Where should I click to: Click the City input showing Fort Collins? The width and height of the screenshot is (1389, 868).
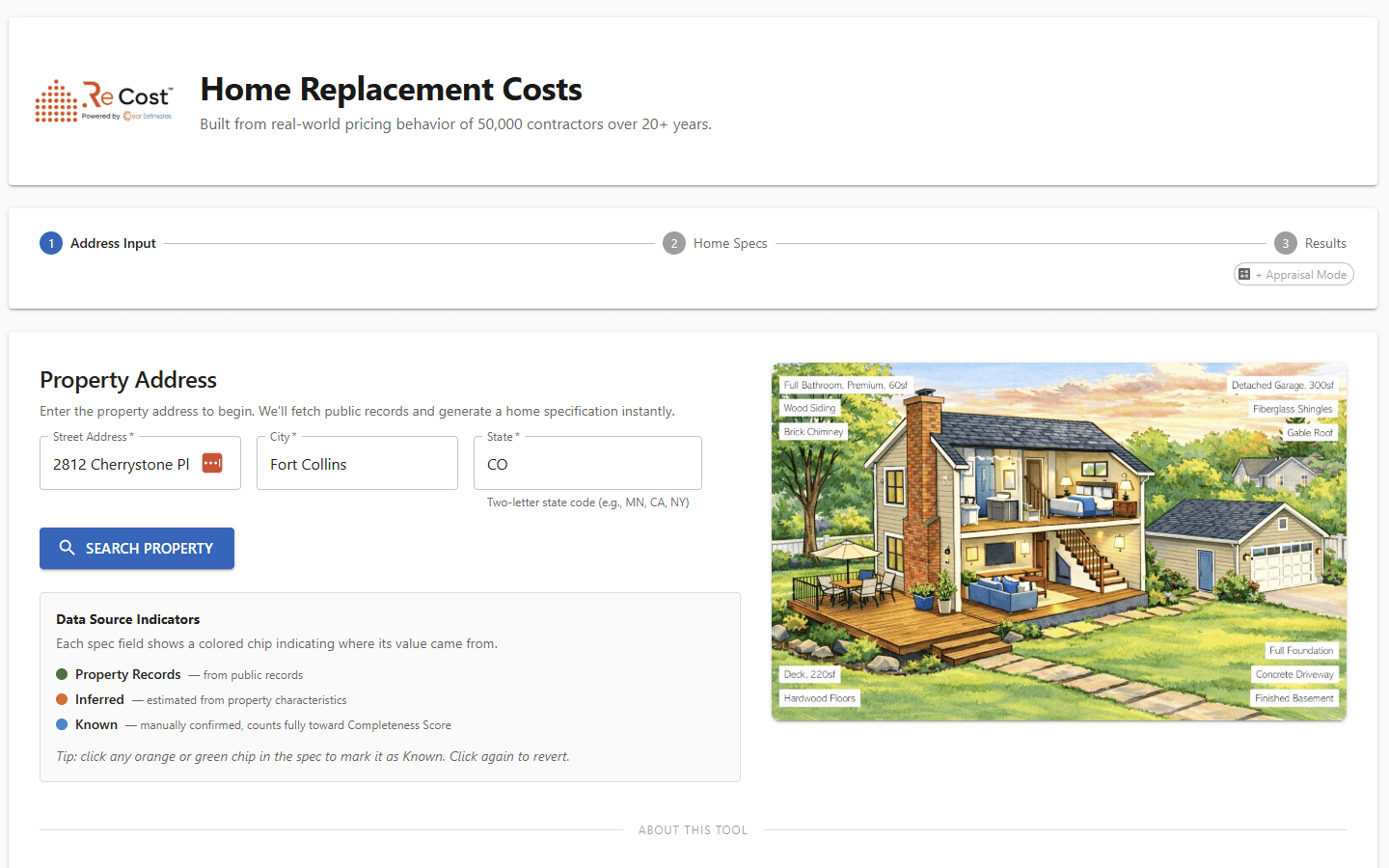click(x=357, y=464)
